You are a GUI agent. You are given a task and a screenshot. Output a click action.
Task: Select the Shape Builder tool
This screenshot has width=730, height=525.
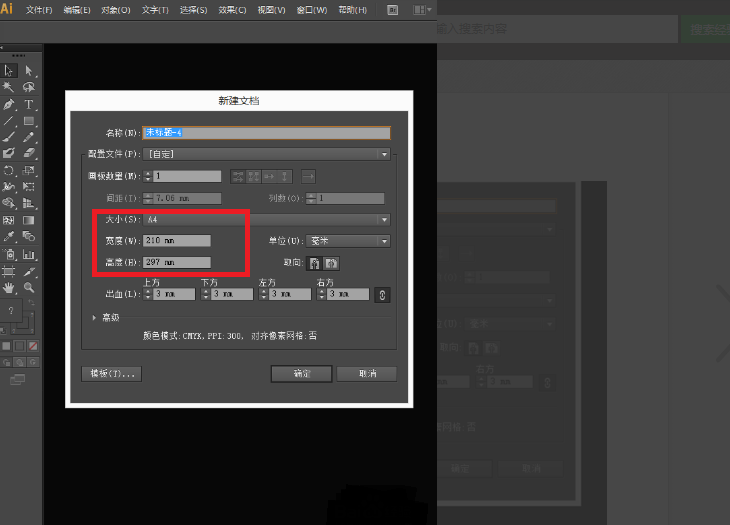[8, 203]
